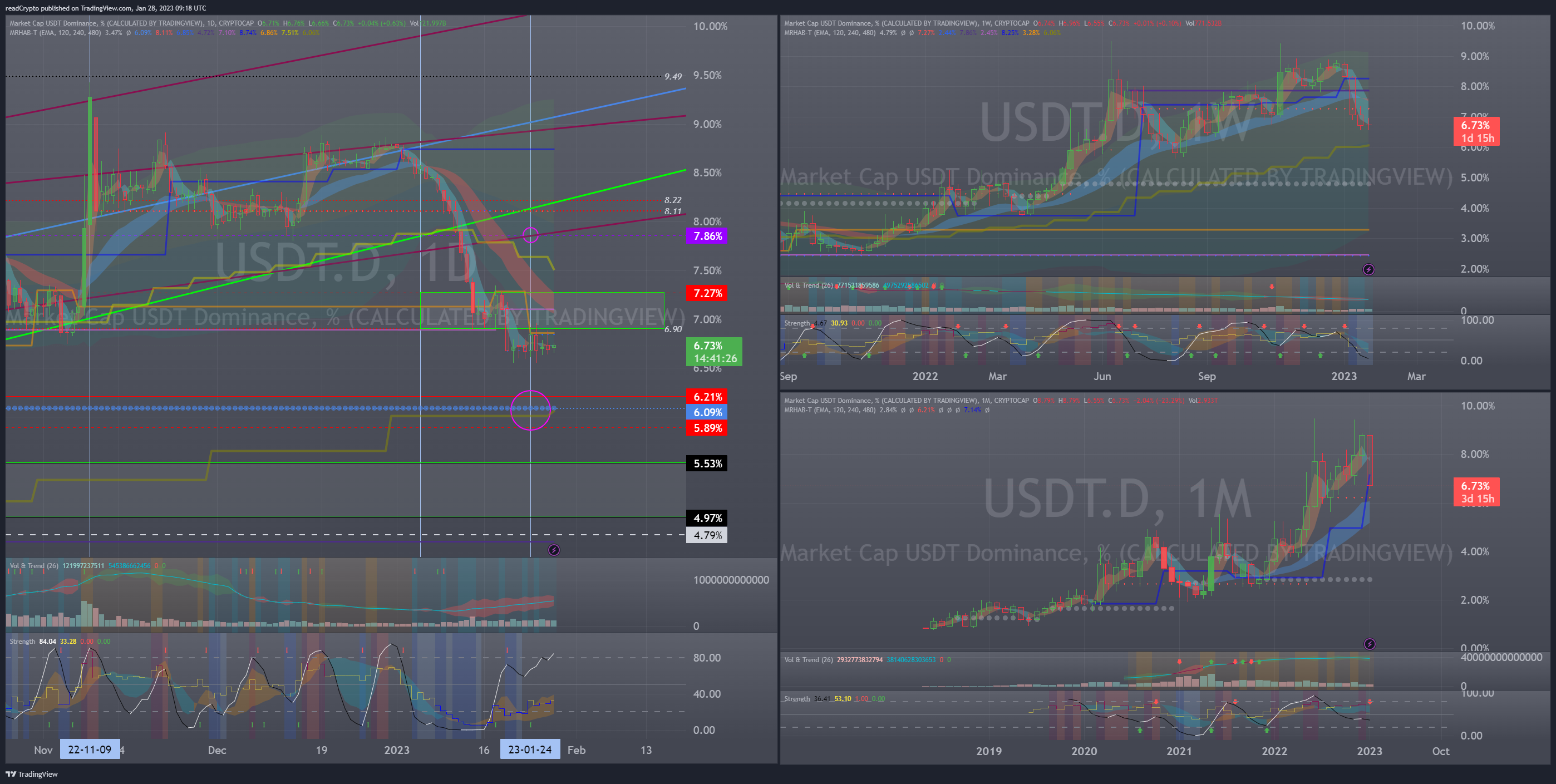Click the green 6.73% current price label

coord(714,352)
